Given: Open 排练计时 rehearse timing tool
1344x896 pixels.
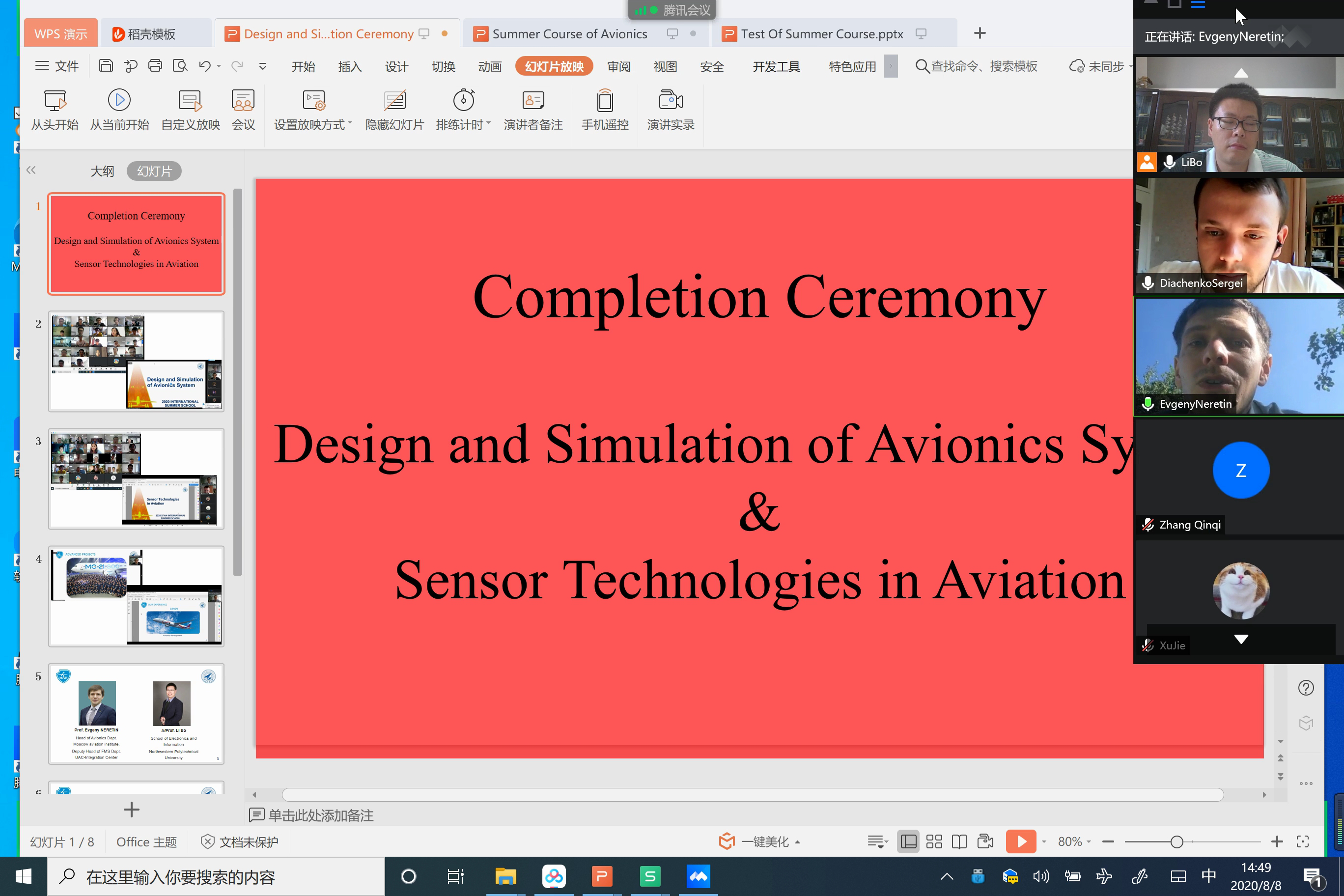Looking at the screenshot, I should click(x=463, y=101).
